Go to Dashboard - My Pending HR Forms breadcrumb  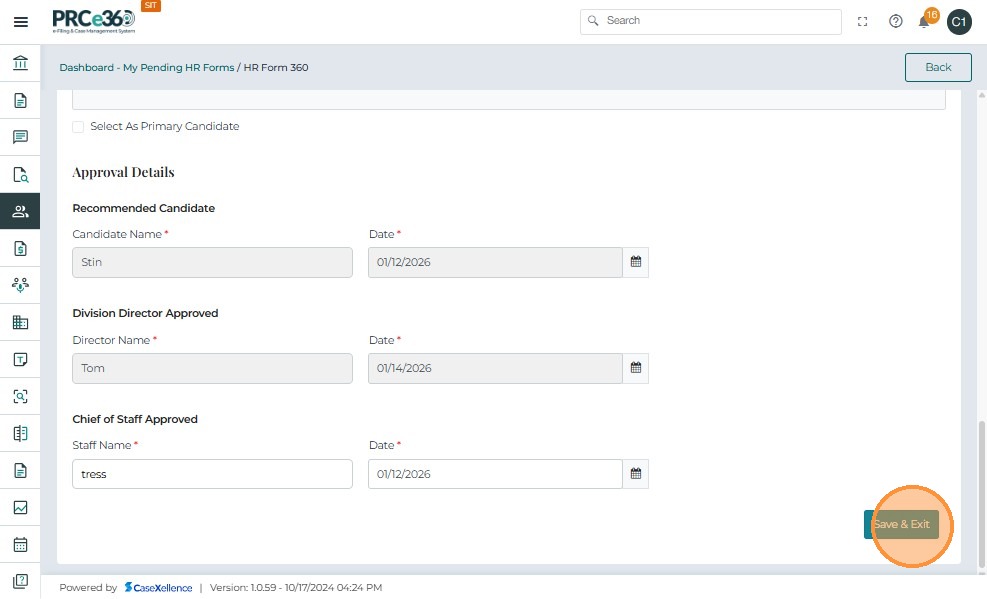click(146, 68)
